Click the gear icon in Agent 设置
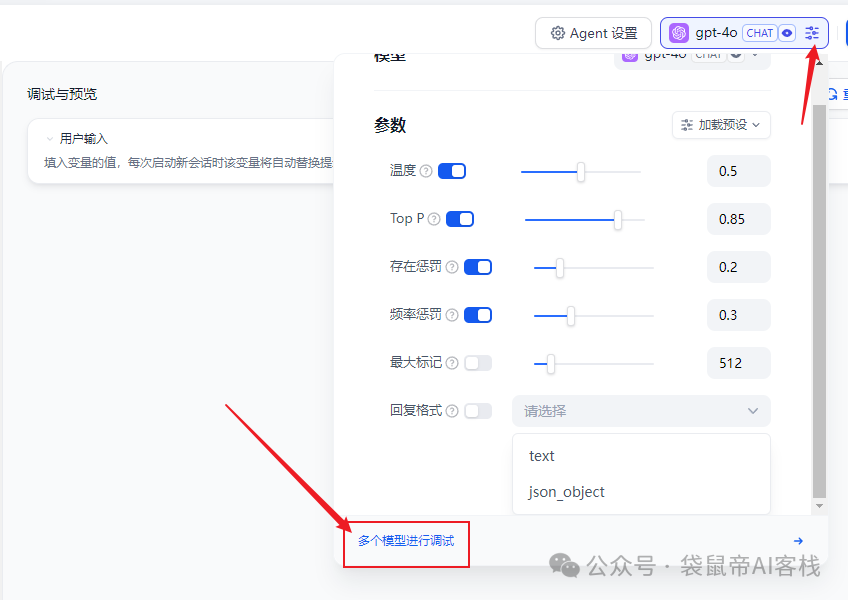Screen dimensions: 848x600 click(x=558, y=33)
